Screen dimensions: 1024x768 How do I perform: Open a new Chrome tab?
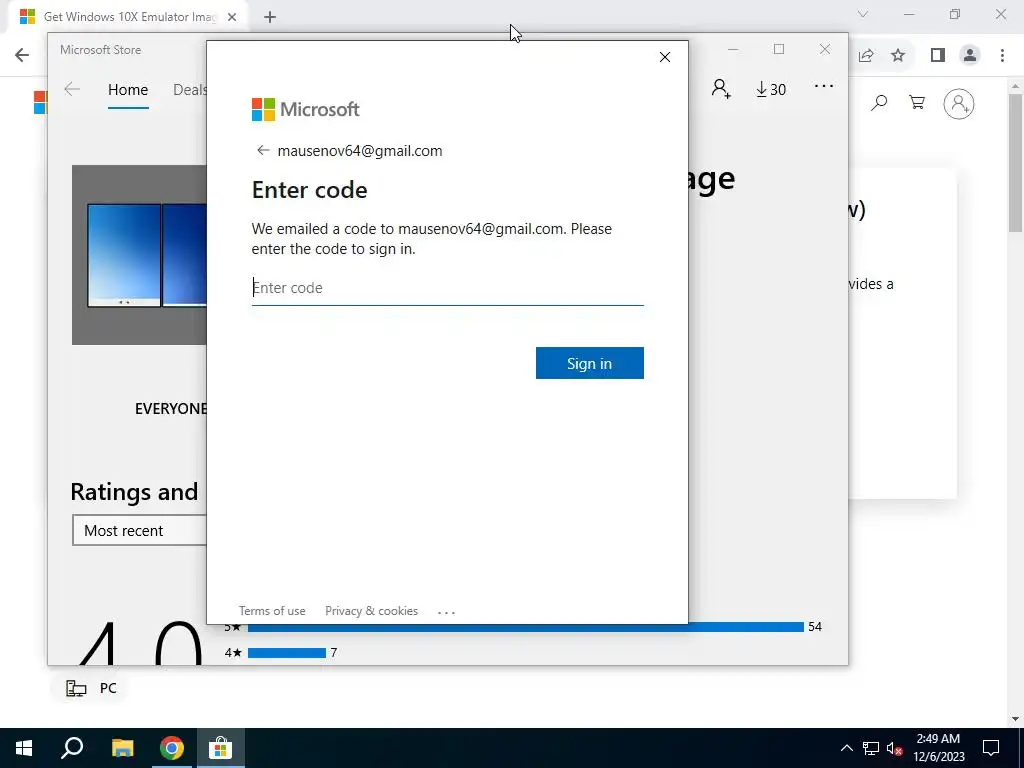pos(270,17)
